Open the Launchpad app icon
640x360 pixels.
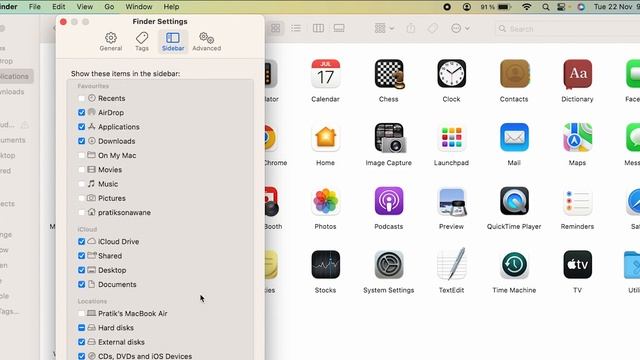click(x=451, y=138)
